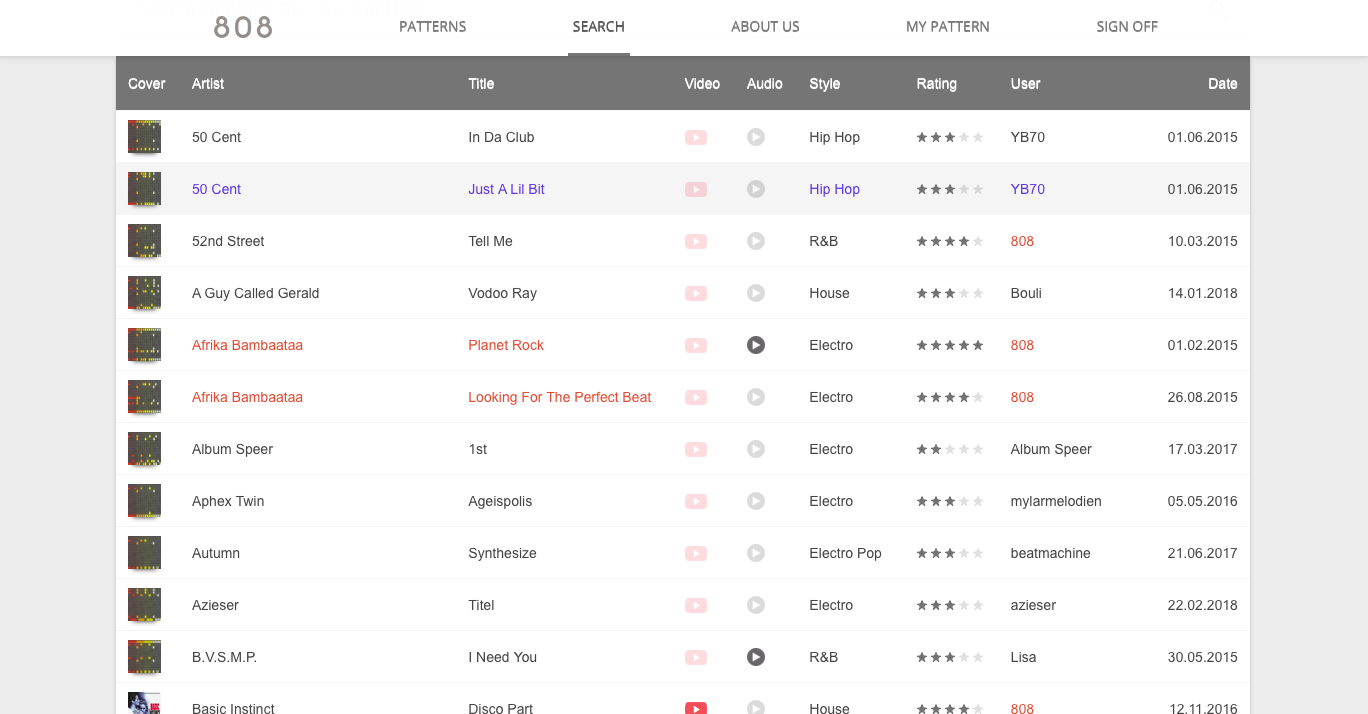Screen dimensions: 1368x714
Task: Click Looking For The Perfect Beat title
Action: click(559, 397)
